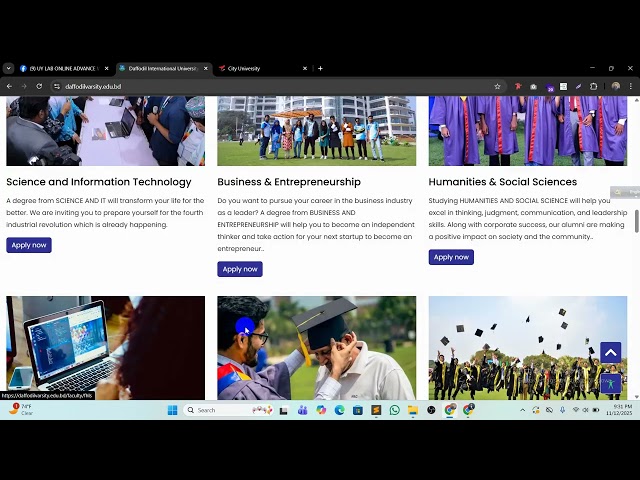The height and width of the screenshot is (480, 640).
Task: Click the Business group photo on lawn
Action: 317,131
